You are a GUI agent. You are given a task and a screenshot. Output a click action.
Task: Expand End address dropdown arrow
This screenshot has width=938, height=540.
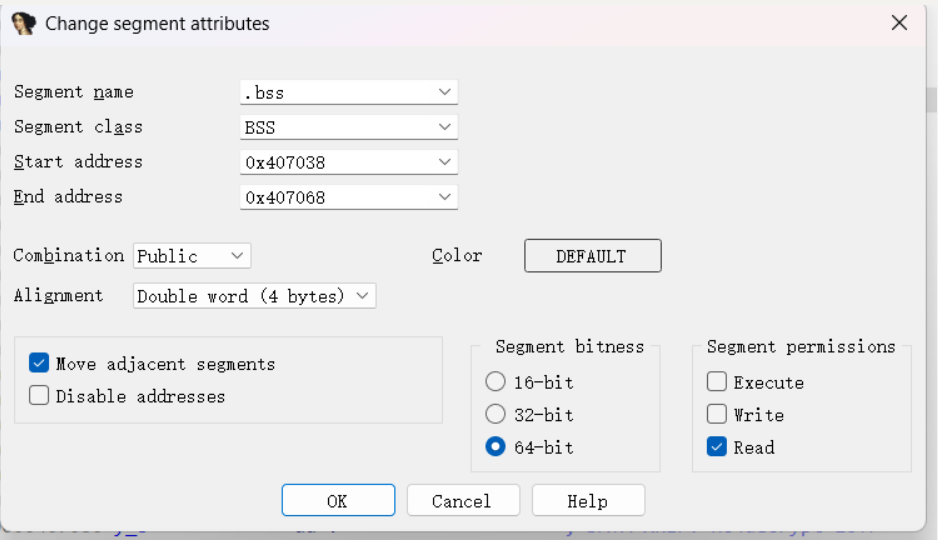click(444, 197)
